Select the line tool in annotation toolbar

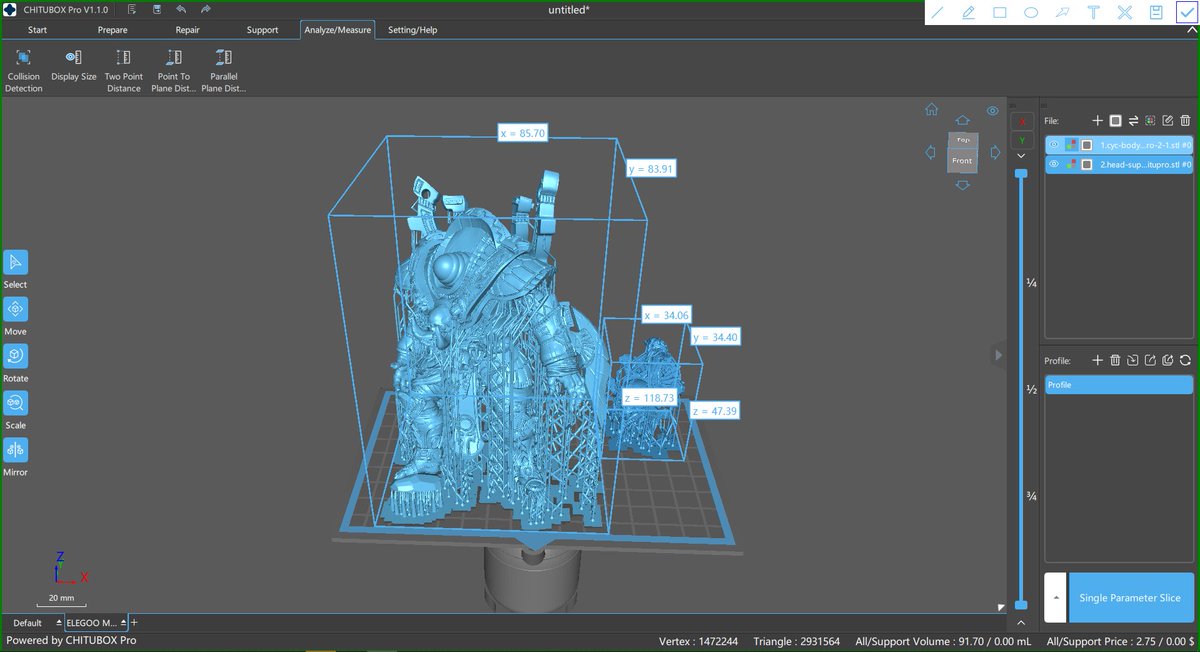938,13
